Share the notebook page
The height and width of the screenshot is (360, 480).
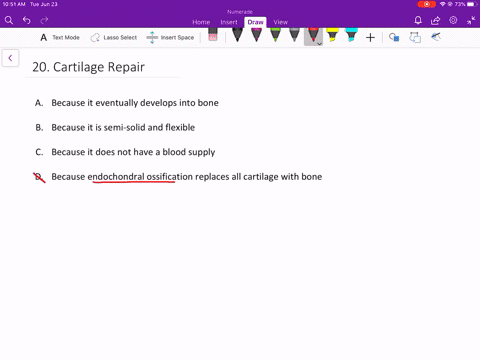click(x=435, y=21)
